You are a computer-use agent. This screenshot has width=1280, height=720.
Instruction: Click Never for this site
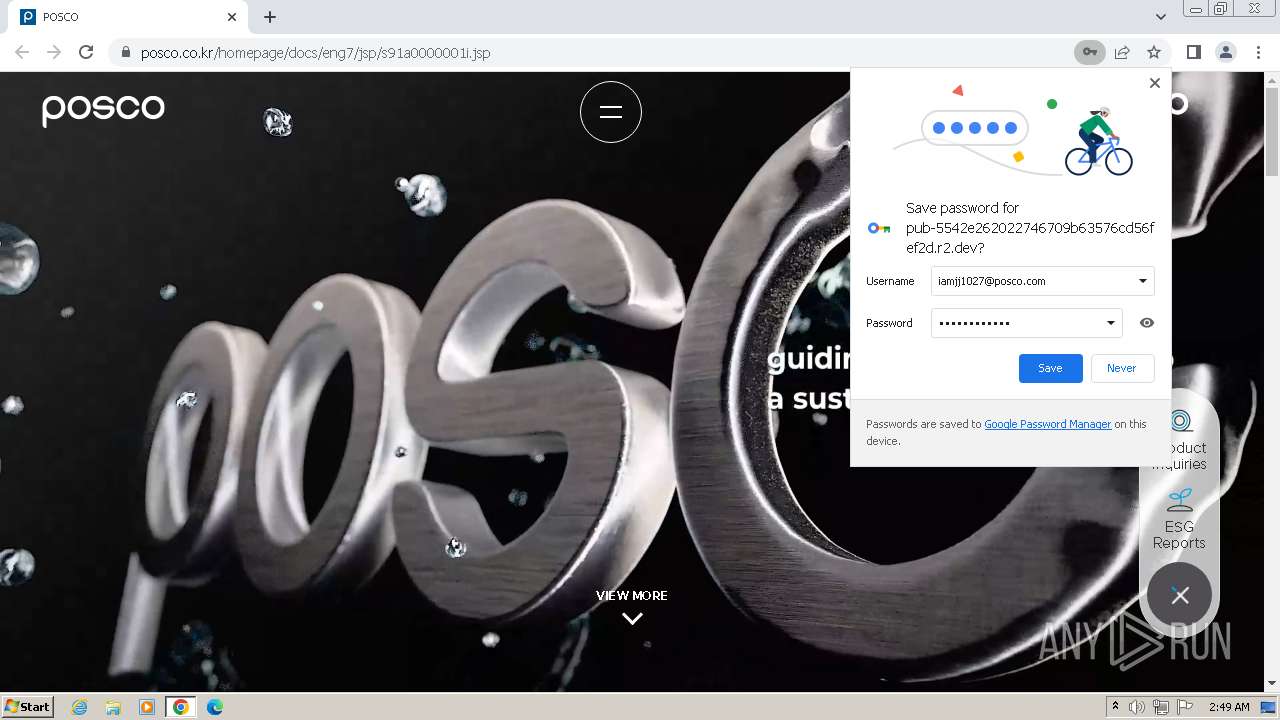click(1122, 368)
